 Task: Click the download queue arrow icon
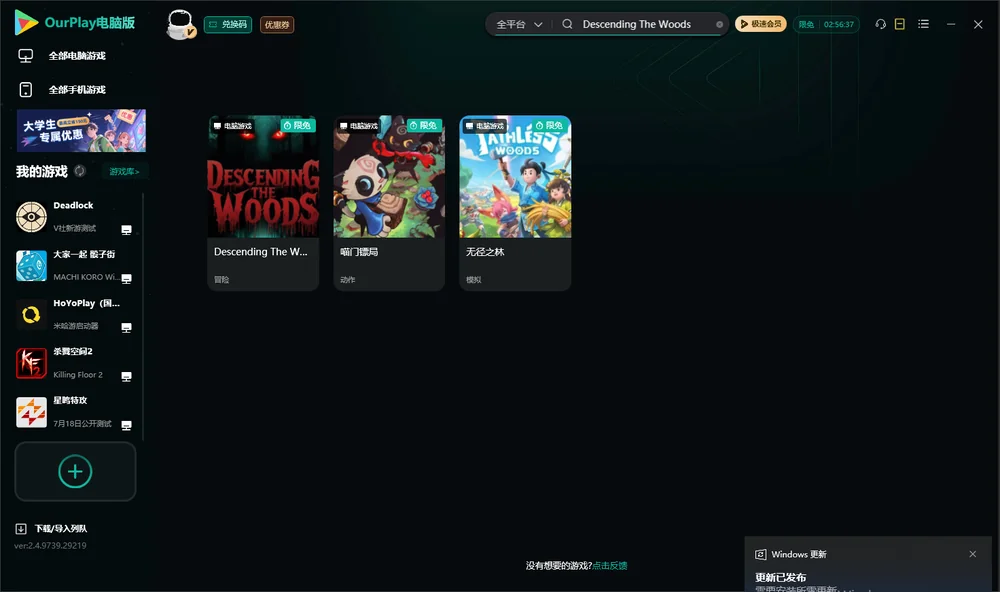21,528
